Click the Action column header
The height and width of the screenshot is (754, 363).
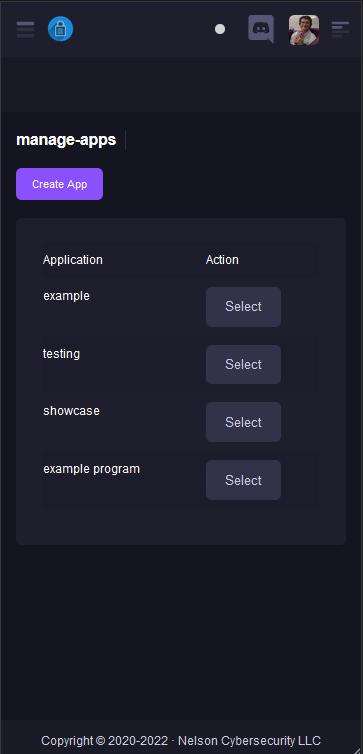pyautogui.click(x=222, y=260)
